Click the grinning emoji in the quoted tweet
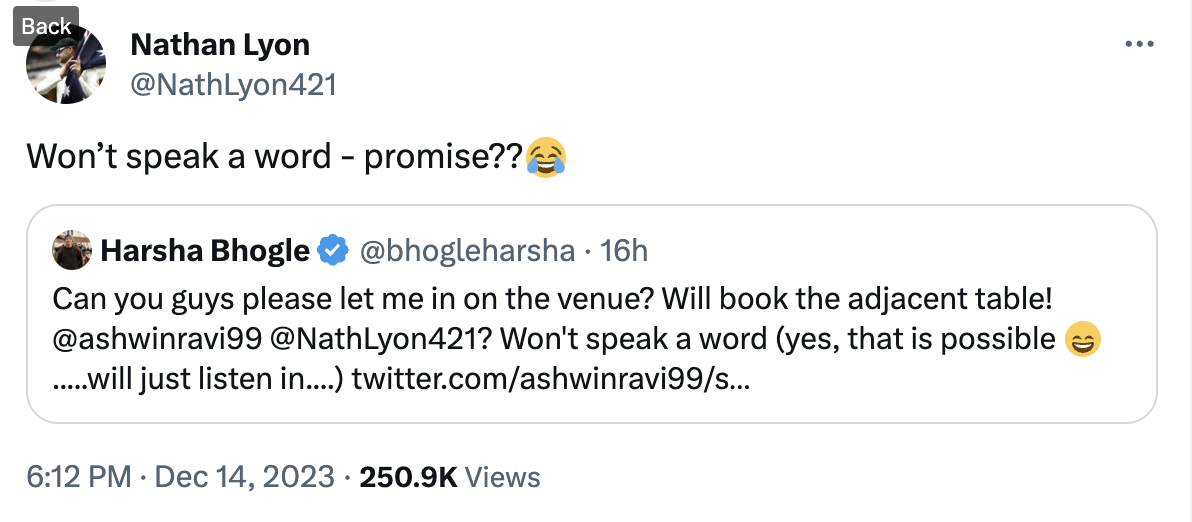 [1084, 340]
